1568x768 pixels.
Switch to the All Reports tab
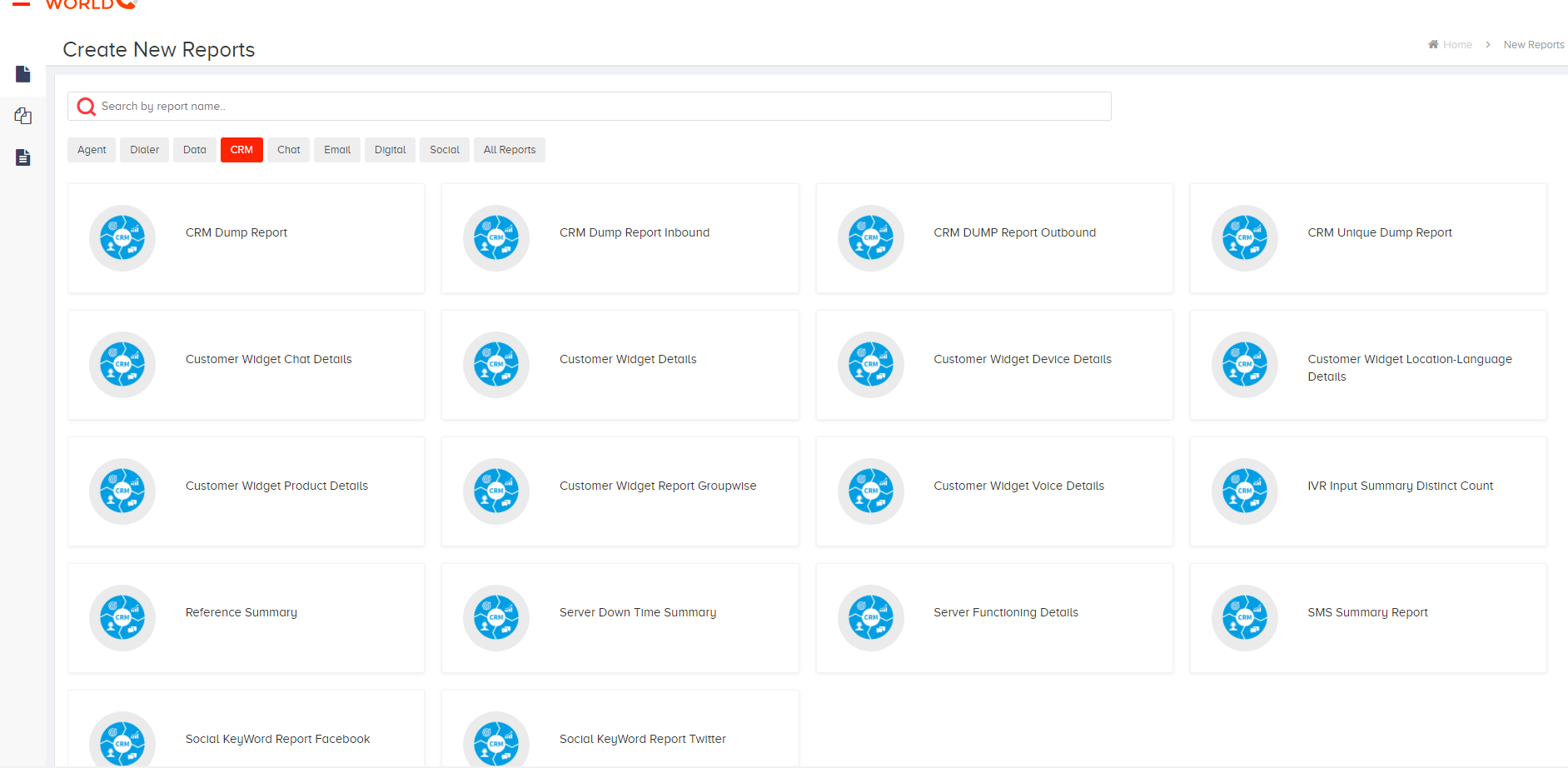point(509,150)
